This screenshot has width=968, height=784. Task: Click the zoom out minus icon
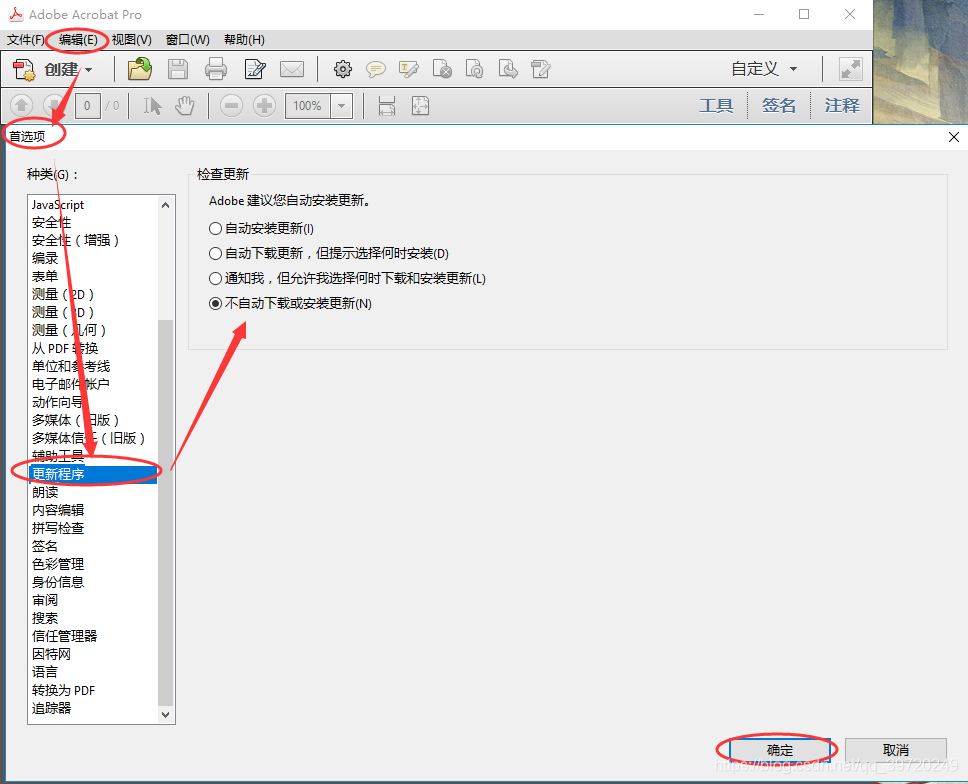point(232,106)
